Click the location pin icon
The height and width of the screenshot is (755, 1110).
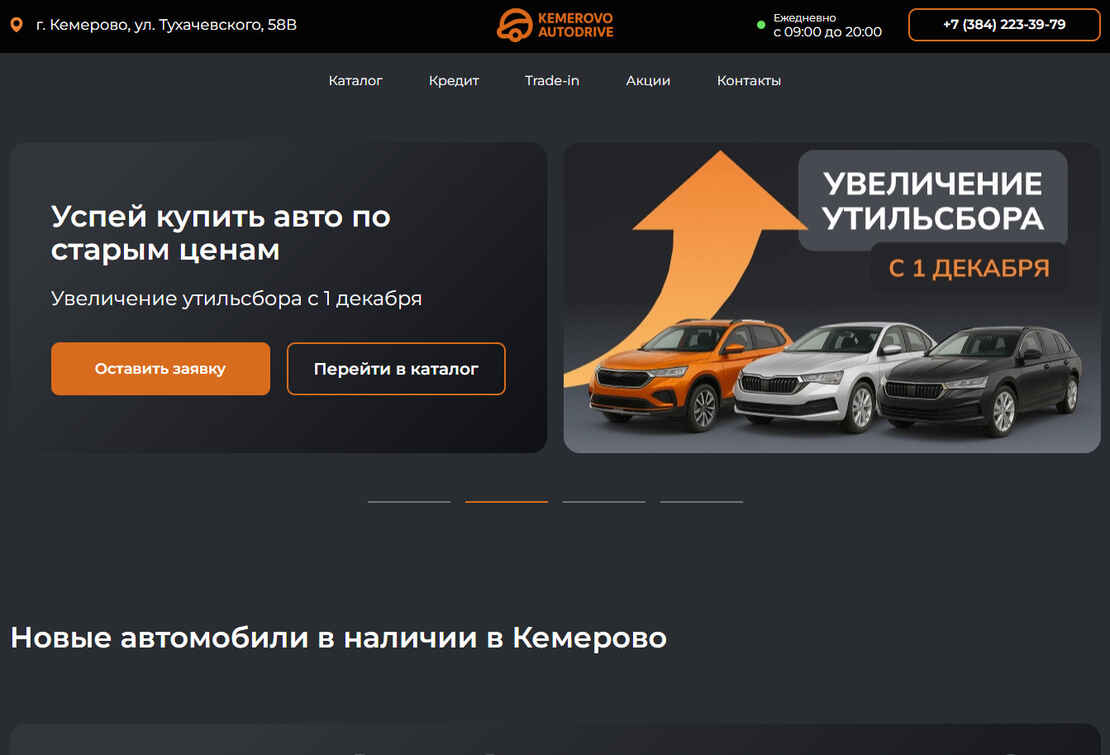(x=16, y=24)
